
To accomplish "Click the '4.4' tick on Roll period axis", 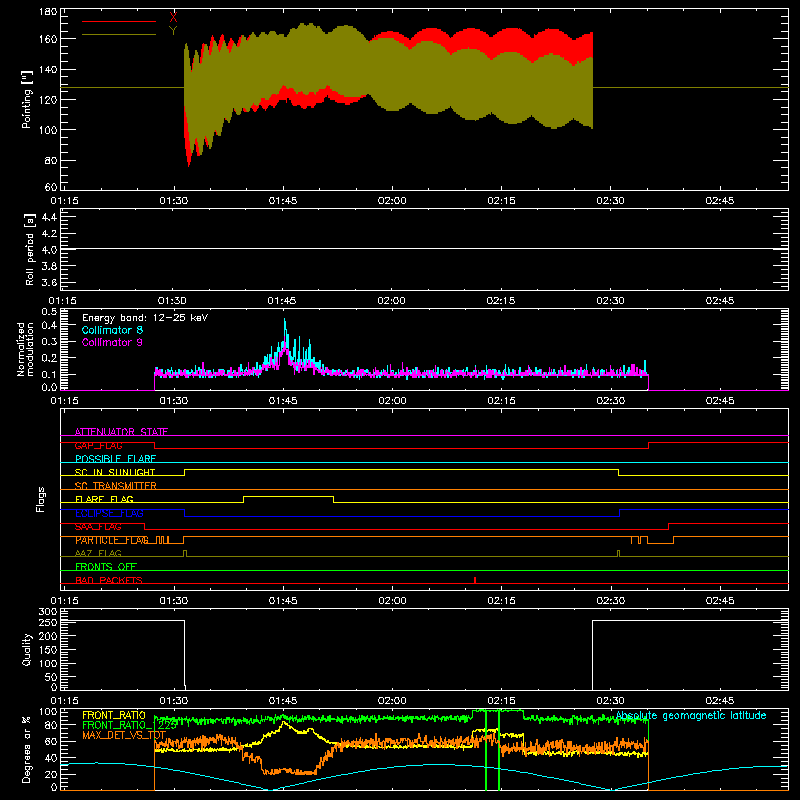I will [49, 217].
